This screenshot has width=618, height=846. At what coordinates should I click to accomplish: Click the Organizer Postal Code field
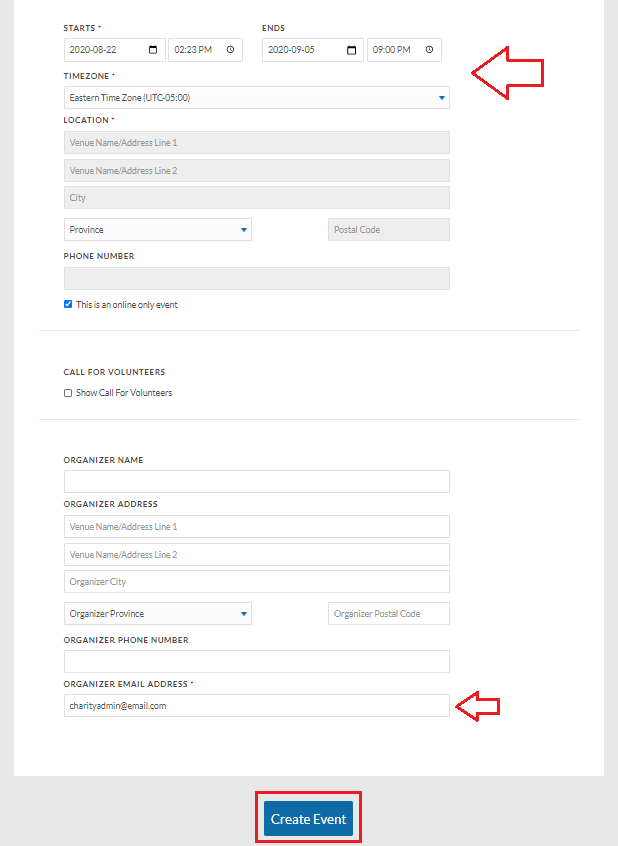[389, 614]
